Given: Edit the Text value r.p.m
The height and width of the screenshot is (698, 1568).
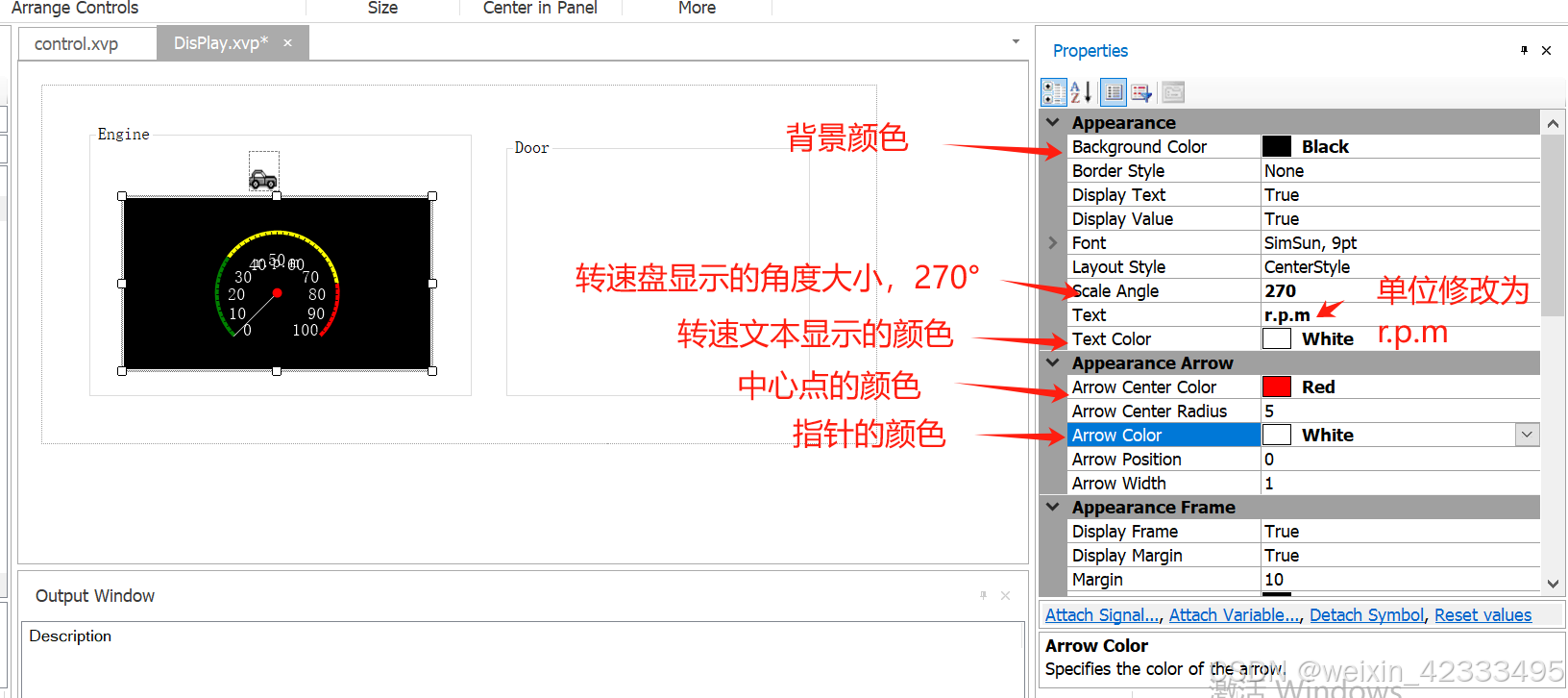Looking at the screenshot, I should 1400,314.
